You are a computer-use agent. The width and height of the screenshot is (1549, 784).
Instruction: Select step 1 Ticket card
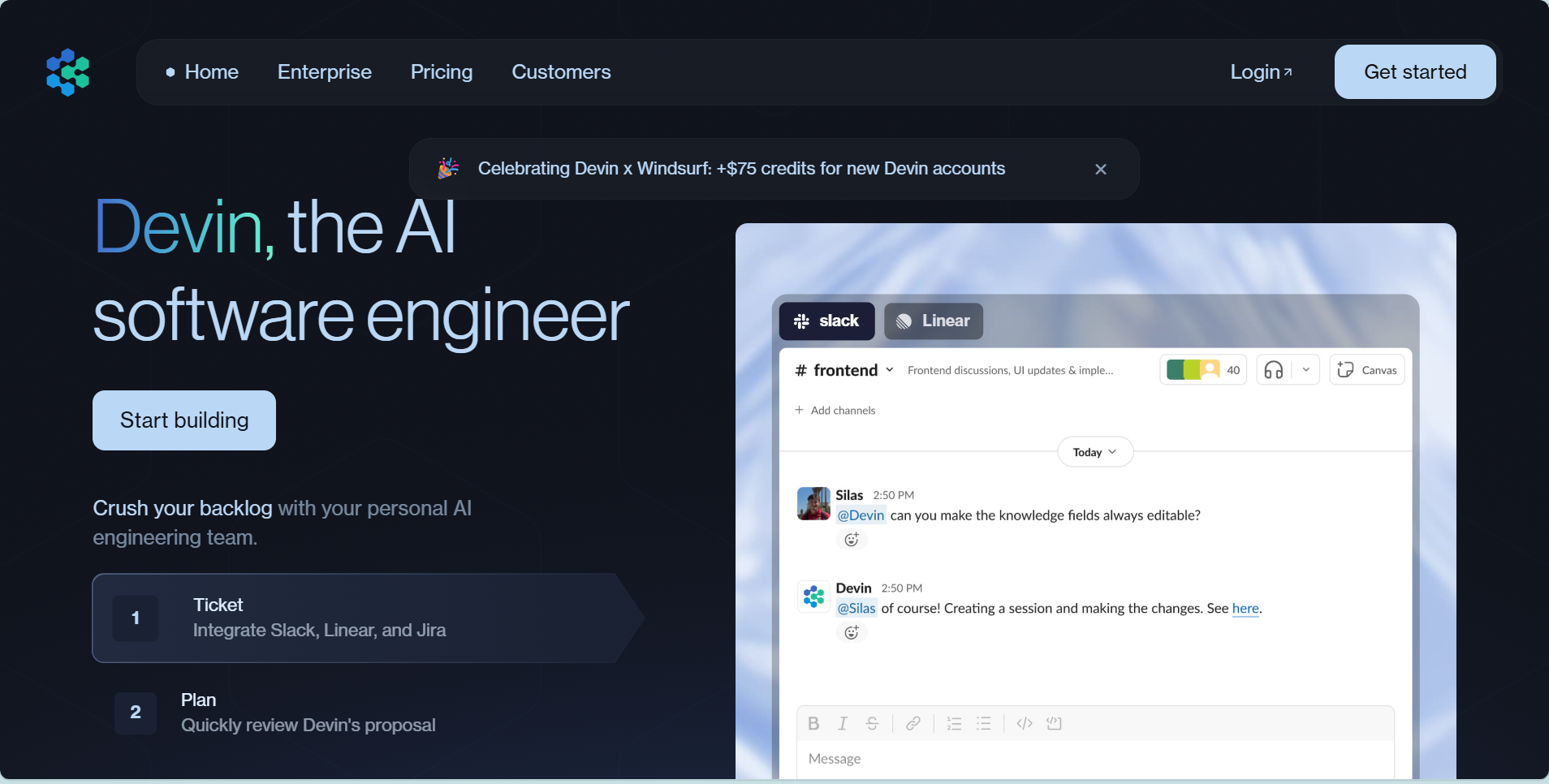[368, 618]
